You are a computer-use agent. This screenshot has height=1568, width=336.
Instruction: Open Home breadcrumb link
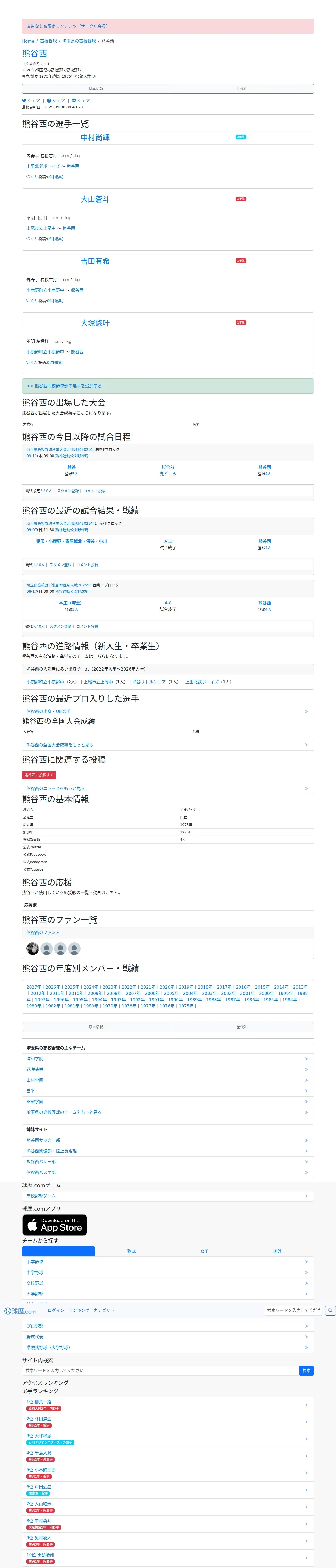pos(28,41)
